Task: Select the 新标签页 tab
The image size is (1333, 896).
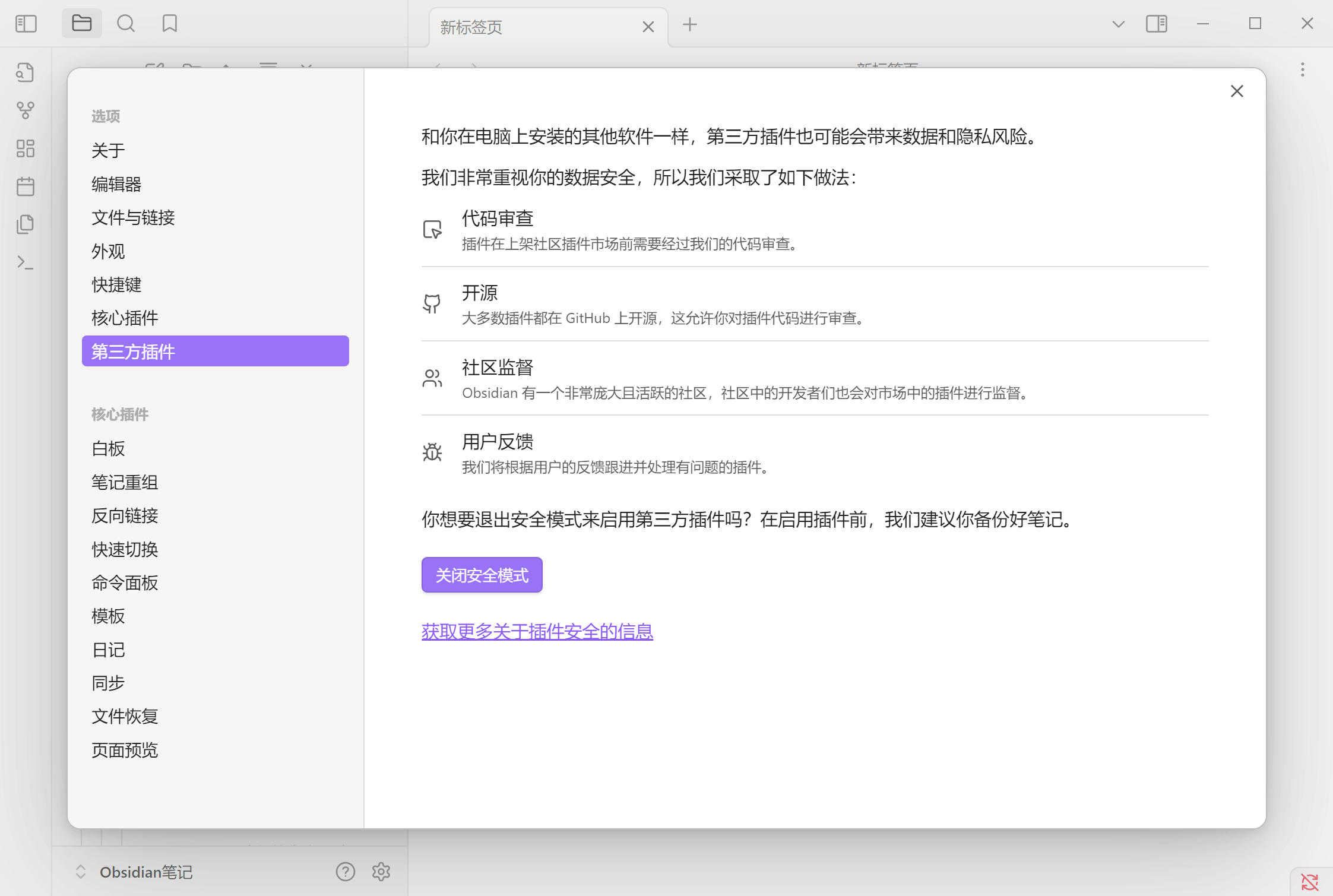Action: tap(470, 27)
